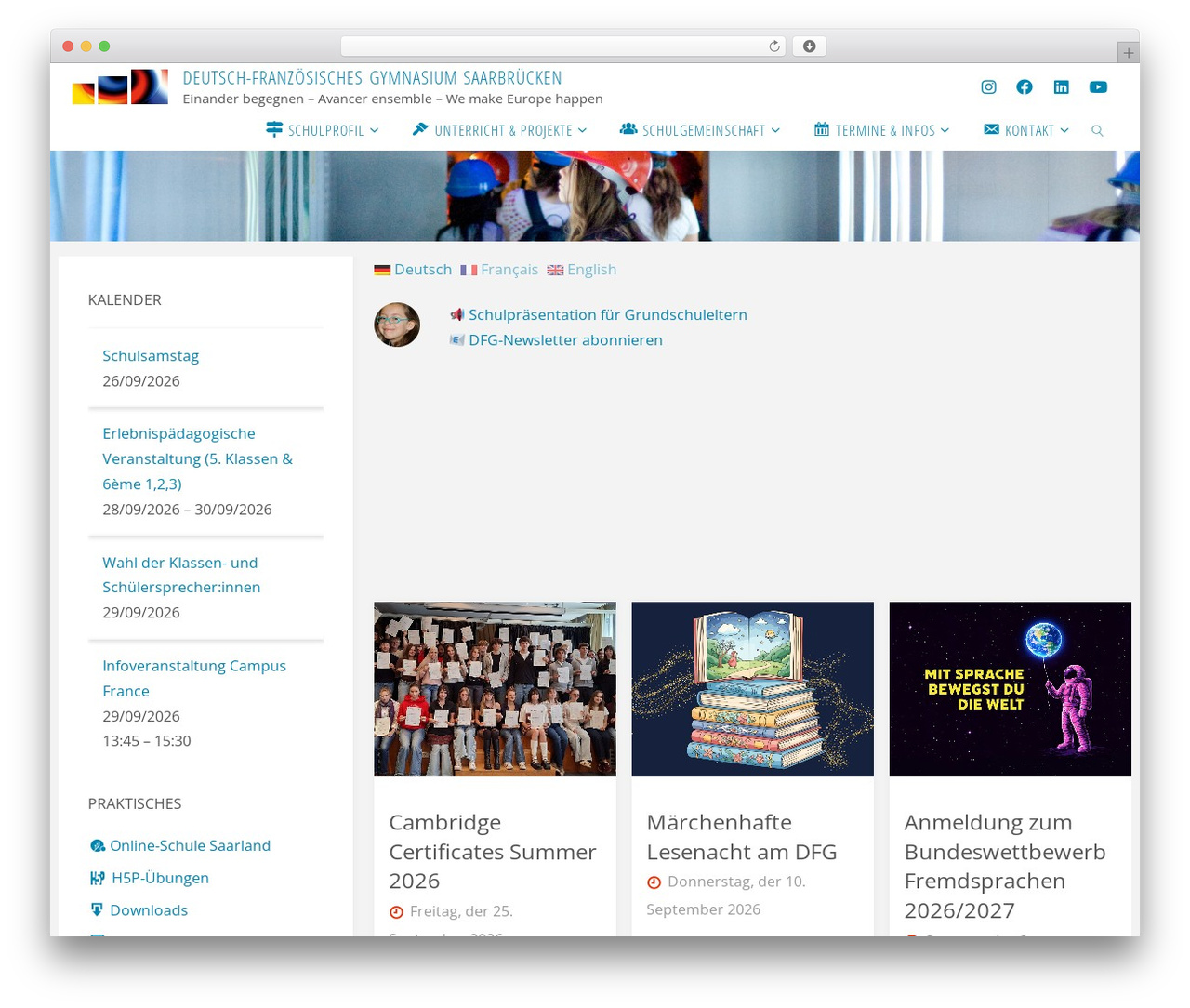
Task: Open the YouTube social icon
Action: point(1098,86)
